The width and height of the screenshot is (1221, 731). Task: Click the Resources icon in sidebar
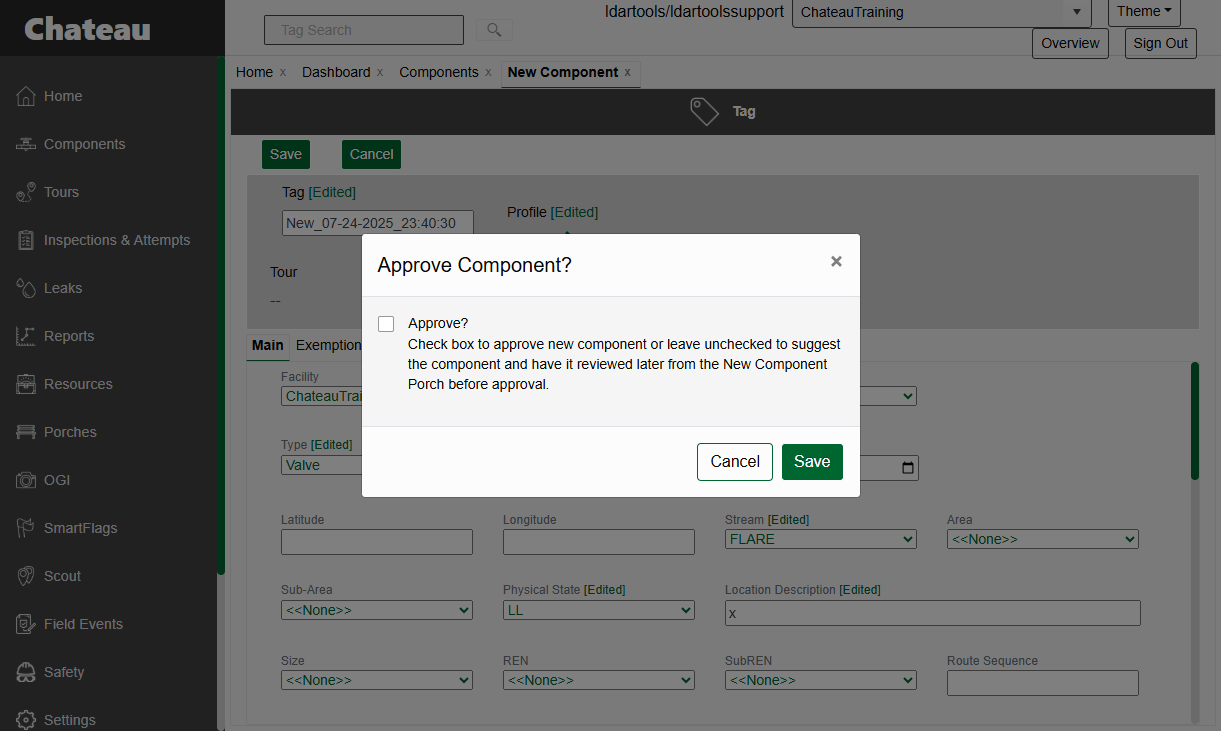pos(26,384)
